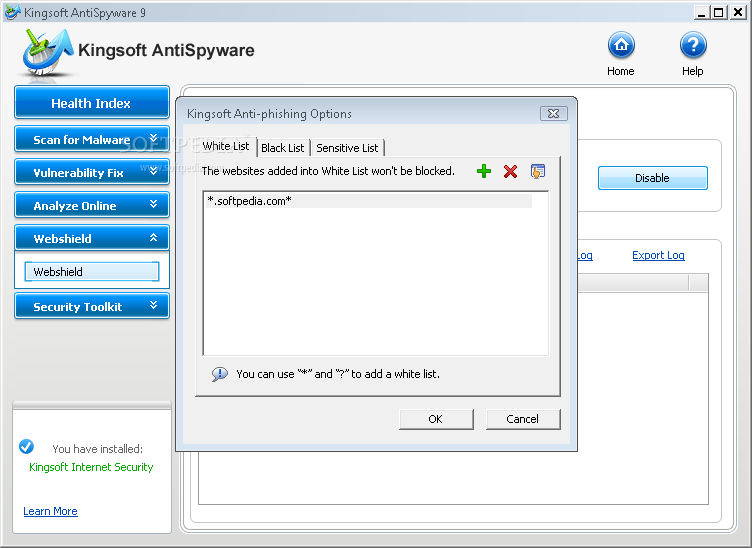Expand the Scan for Malware menu

click(92, 139)
